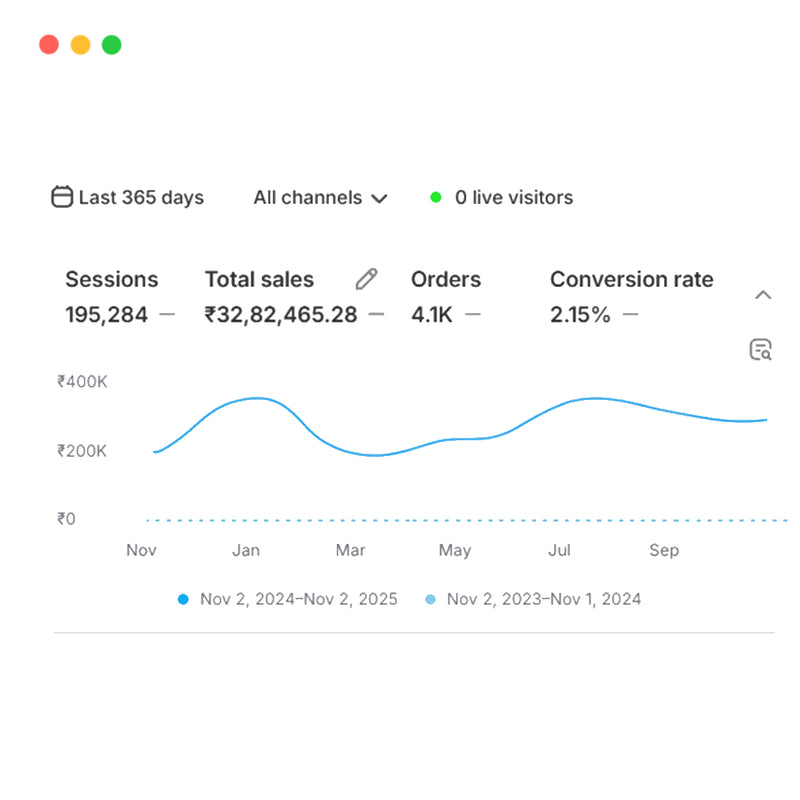Click the sales line peak near Jan
The image size is (800, 800).
[x=256, y=398]
